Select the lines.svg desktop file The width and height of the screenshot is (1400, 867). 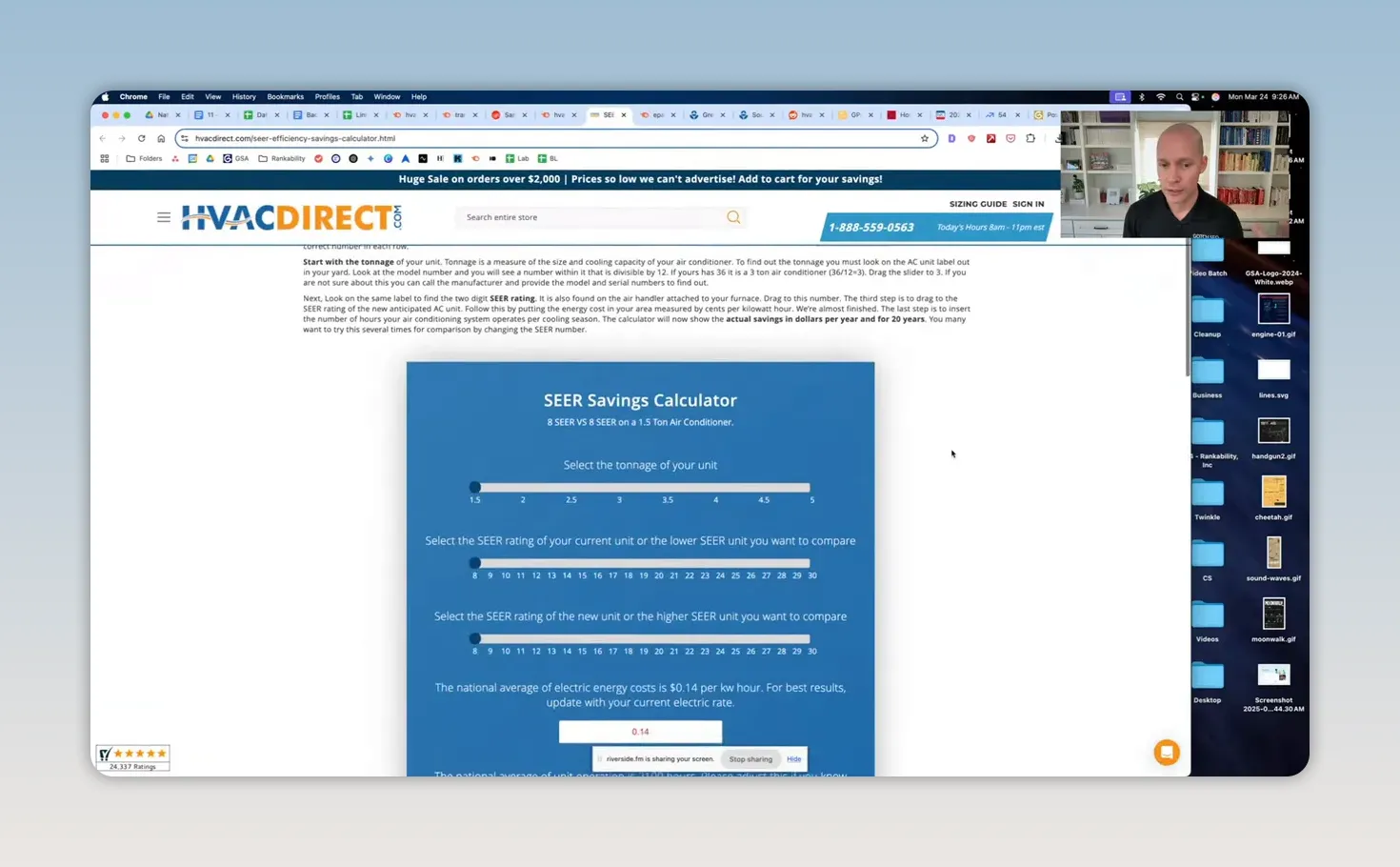(x=1273, y=370)
